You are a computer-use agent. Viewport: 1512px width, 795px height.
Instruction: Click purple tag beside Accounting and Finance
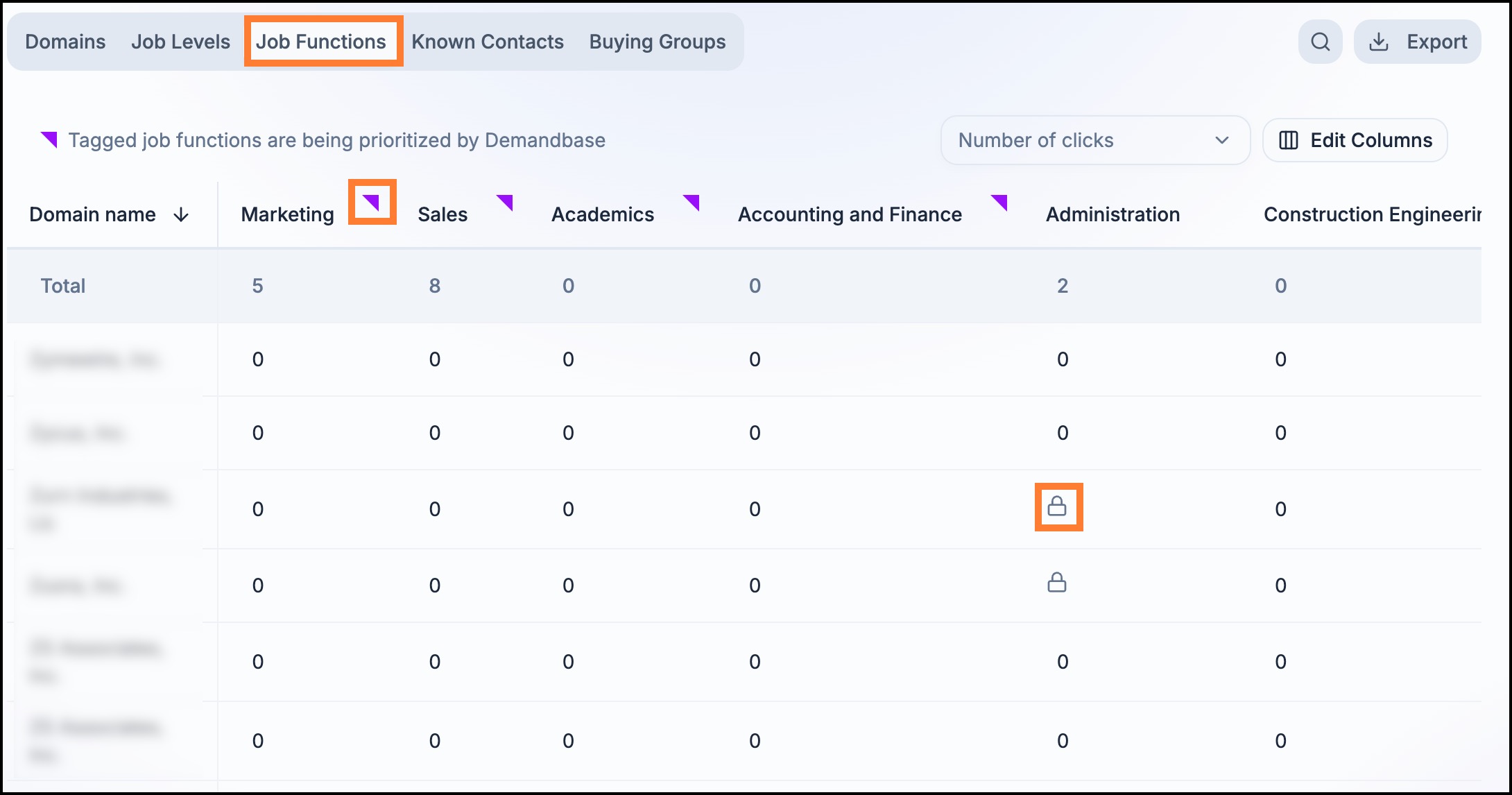(x=999, y=202)
